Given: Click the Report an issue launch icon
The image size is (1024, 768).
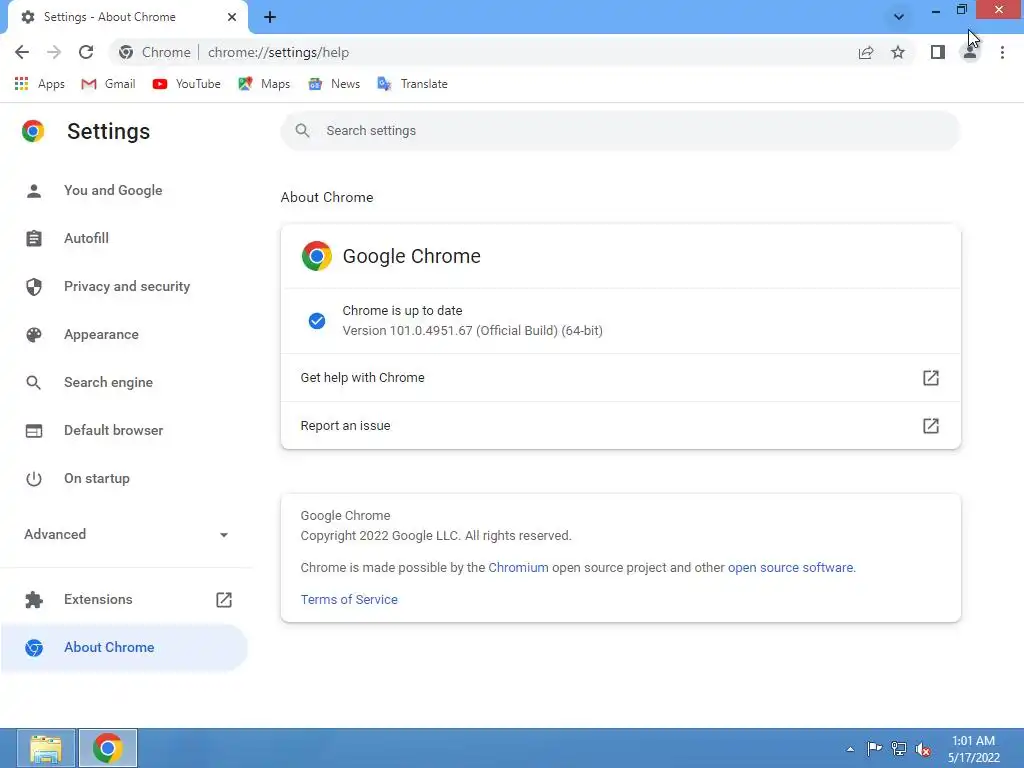Looking at the screenshot, I should pyautogui.click(x=931, y=426).
